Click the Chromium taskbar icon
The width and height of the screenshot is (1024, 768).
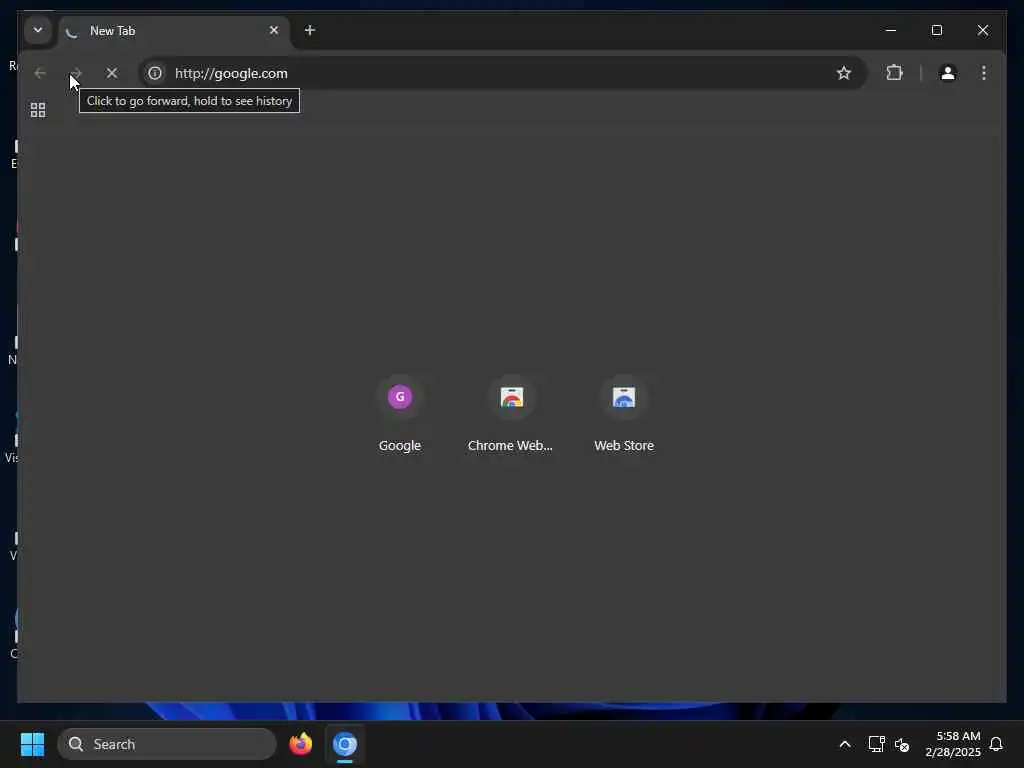(345, 744)
